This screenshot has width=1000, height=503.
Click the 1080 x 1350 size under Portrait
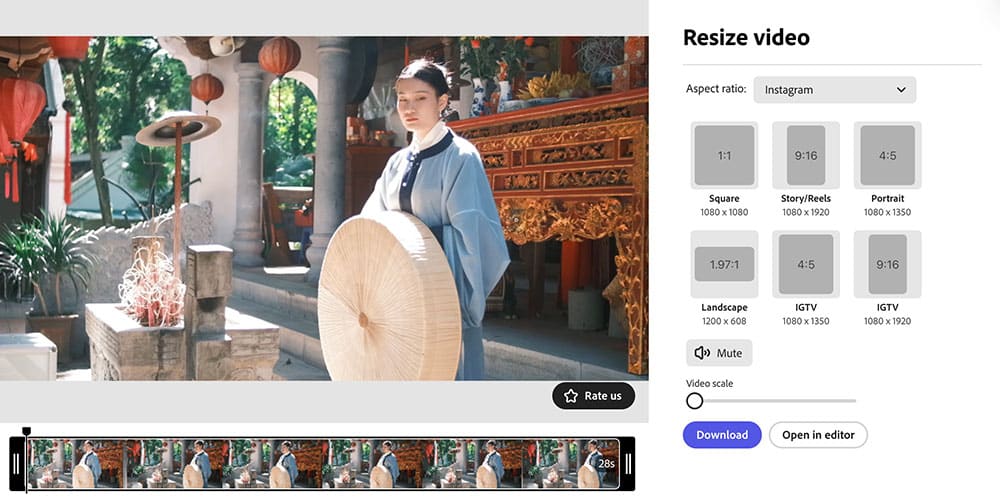(888, 212)
